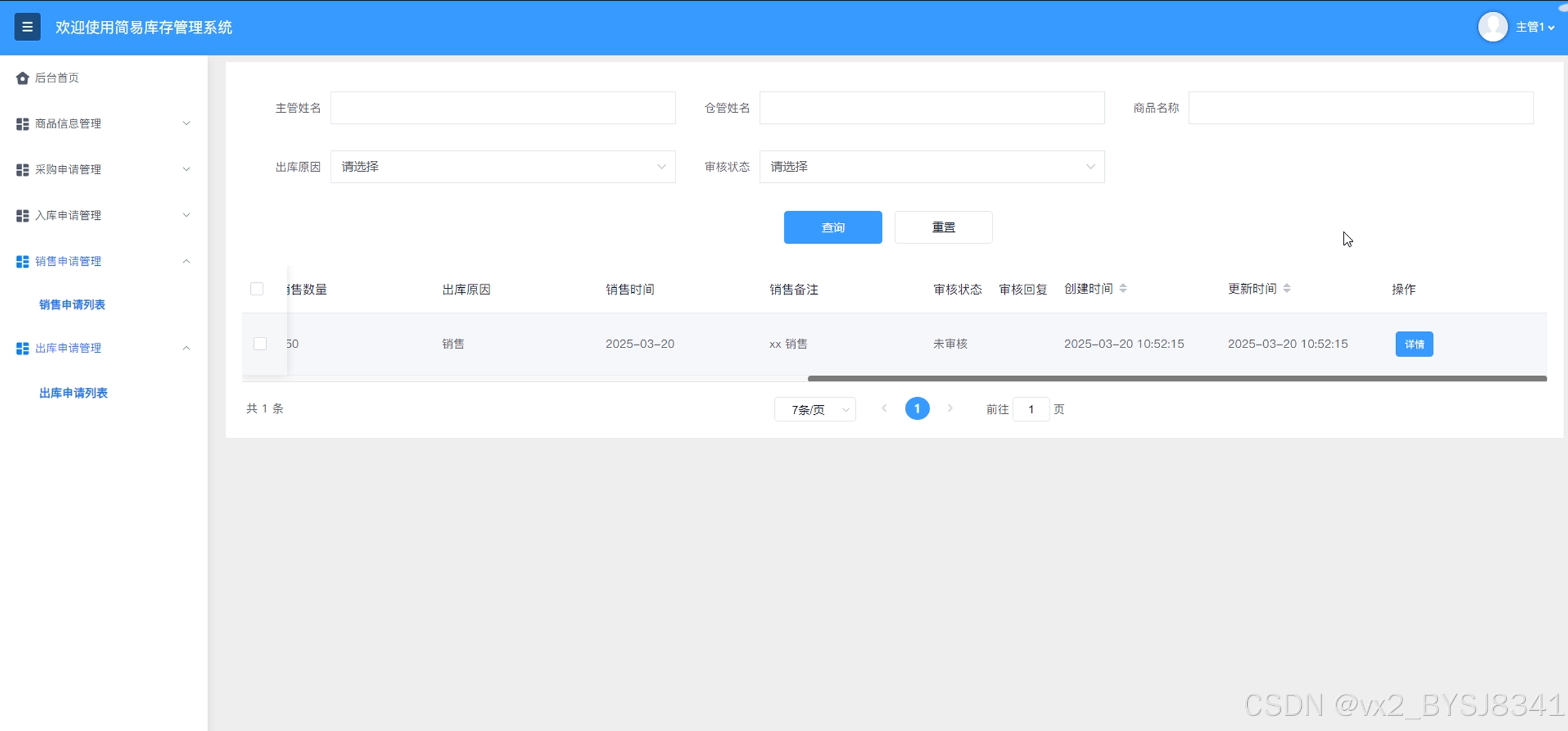Click the home icon beside 后台首页
Image resolution: width=1568 pixels, height=731 pixels.
(x=23, y=78)
